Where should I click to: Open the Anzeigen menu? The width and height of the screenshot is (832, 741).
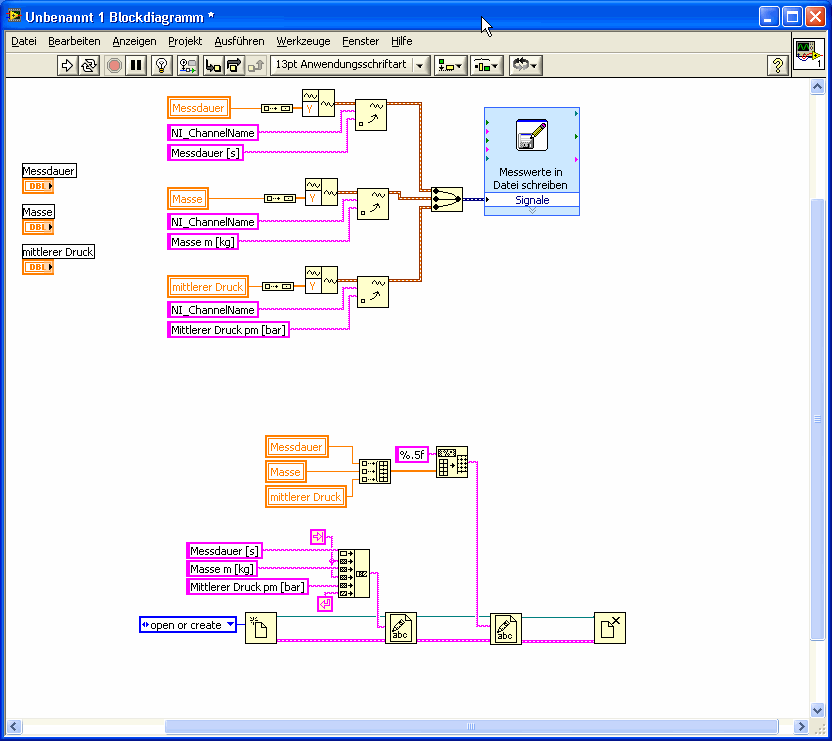pos(134,41)
